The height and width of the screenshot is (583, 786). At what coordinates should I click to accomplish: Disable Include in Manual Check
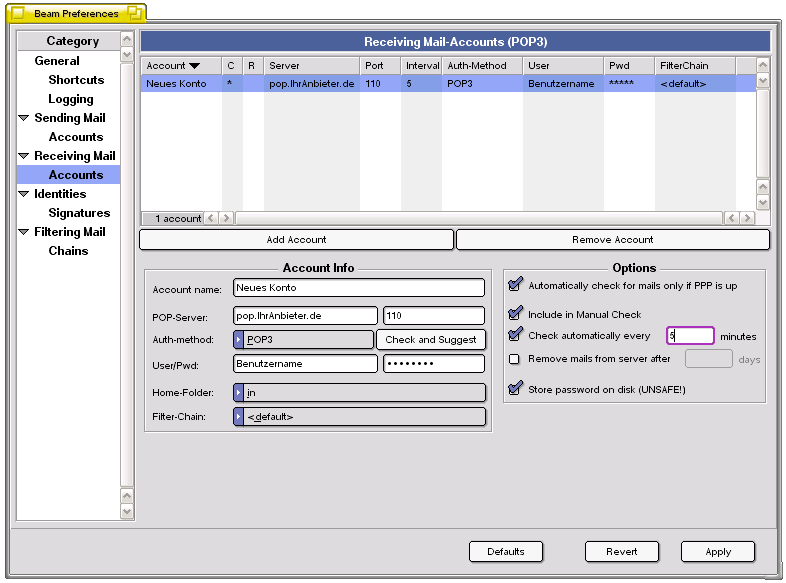pos(515,314)
